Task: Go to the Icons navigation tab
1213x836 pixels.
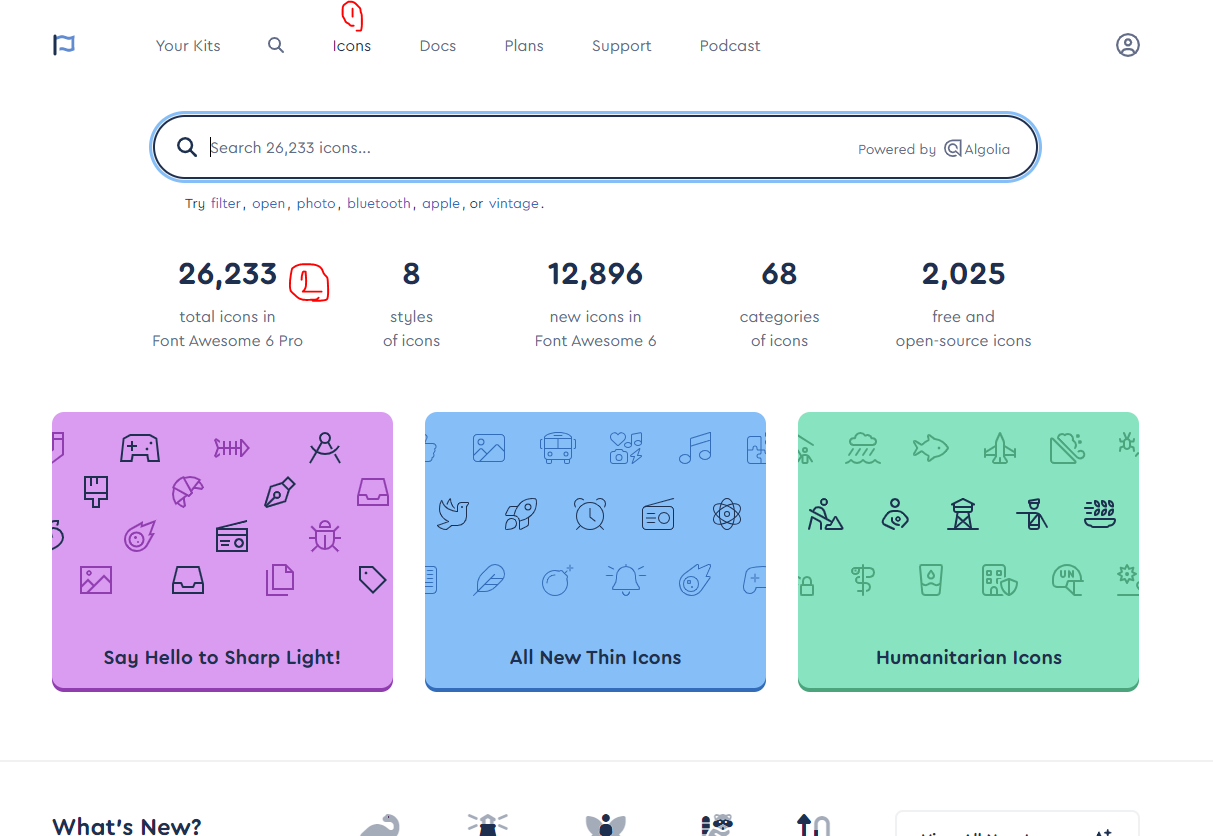Action: [x=352, y=46]
